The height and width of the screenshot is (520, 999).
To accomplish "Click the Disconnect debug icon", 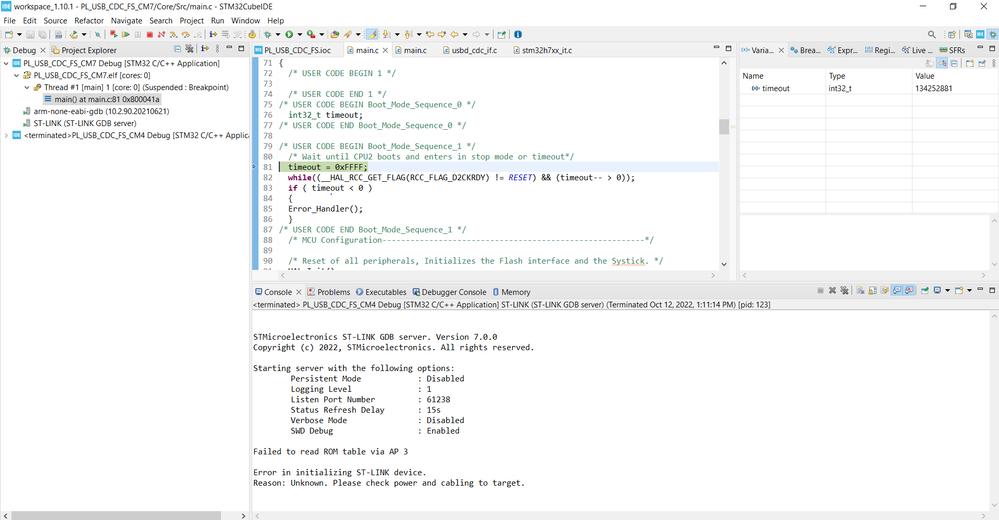I will coord(161,34).
